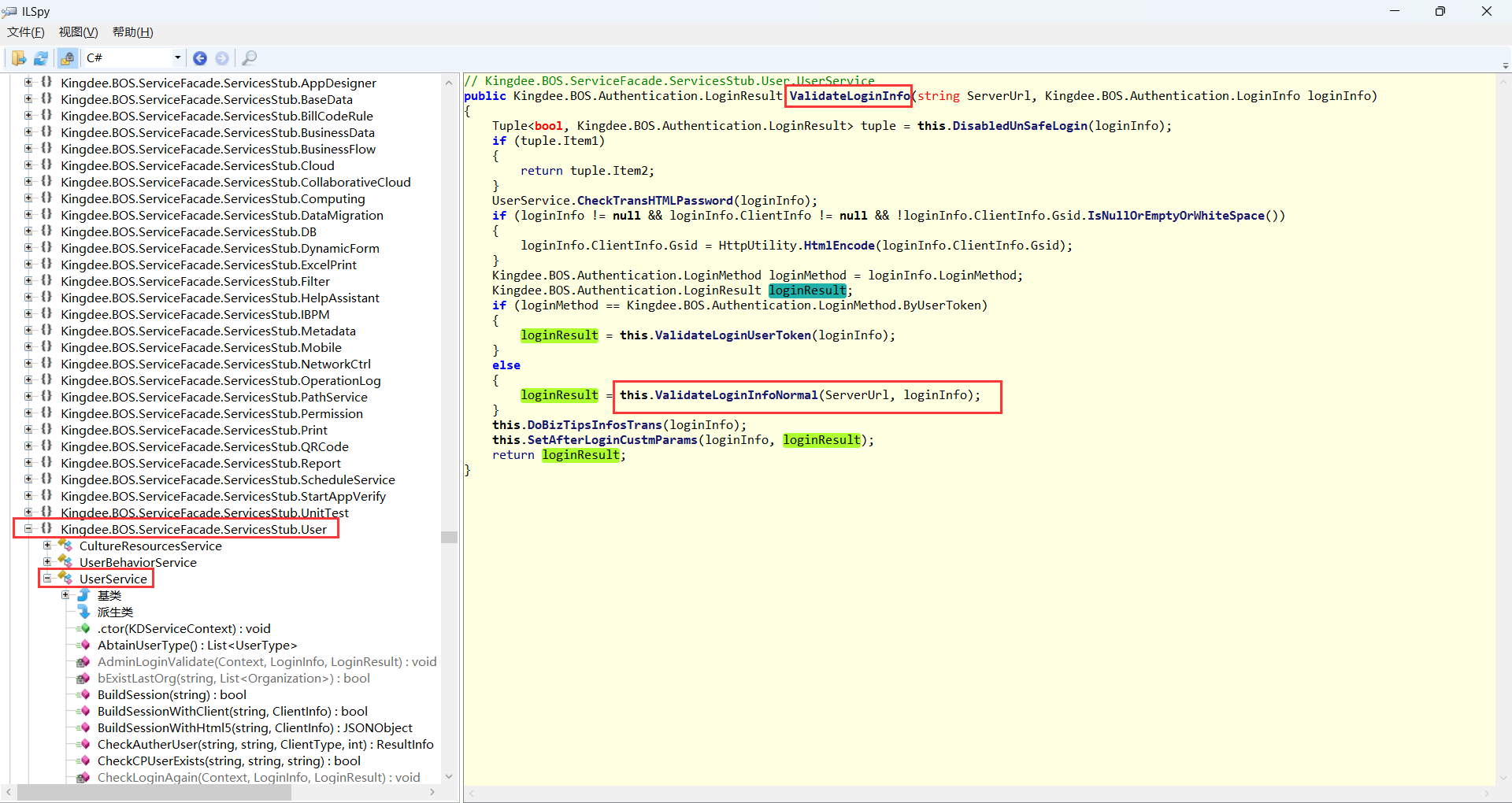Click the UserBehaviorService class icon

[65, 562]
